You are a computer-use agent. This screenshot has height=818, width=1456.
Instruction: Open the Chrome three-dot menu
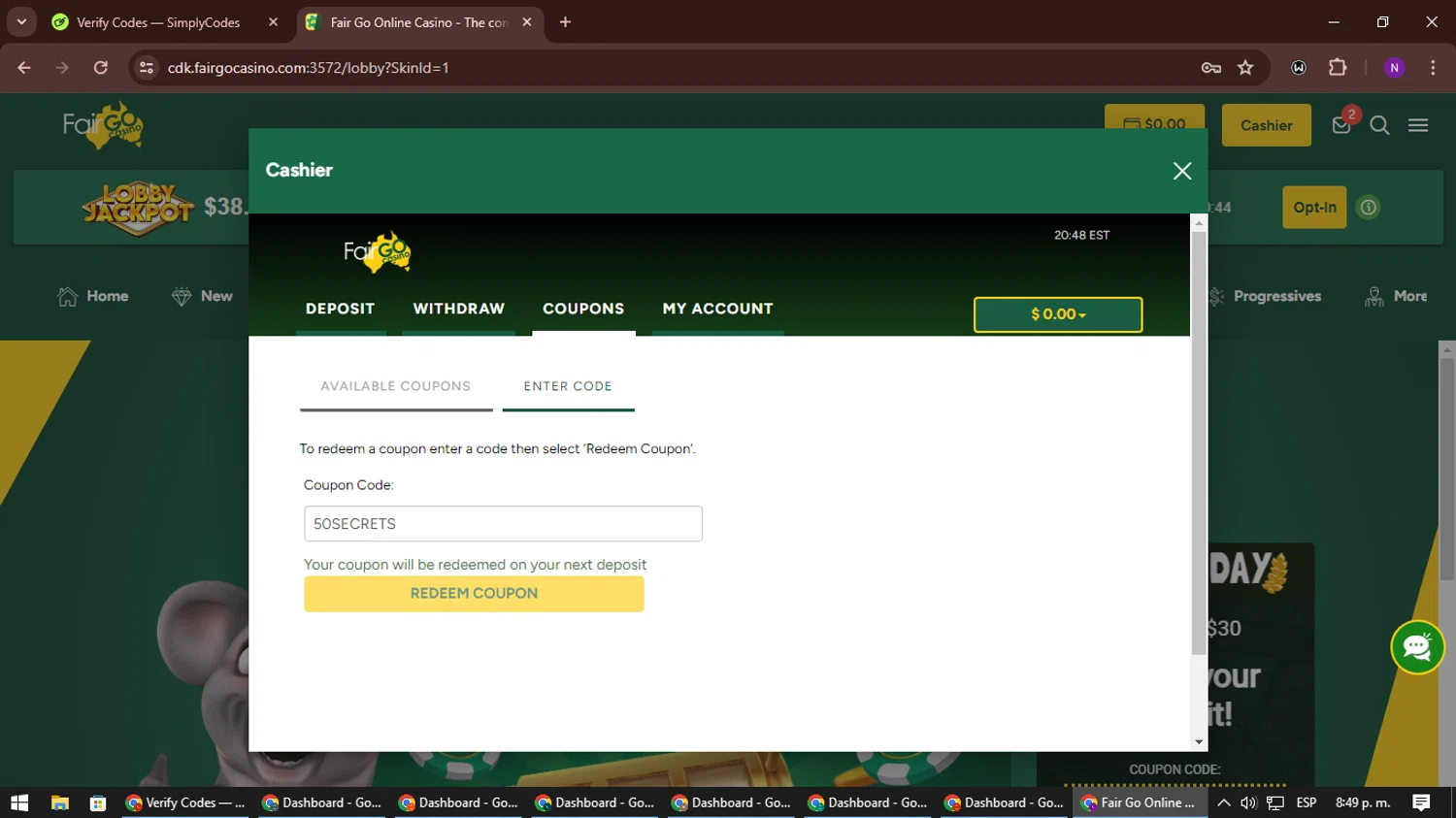pos(1433,68)
